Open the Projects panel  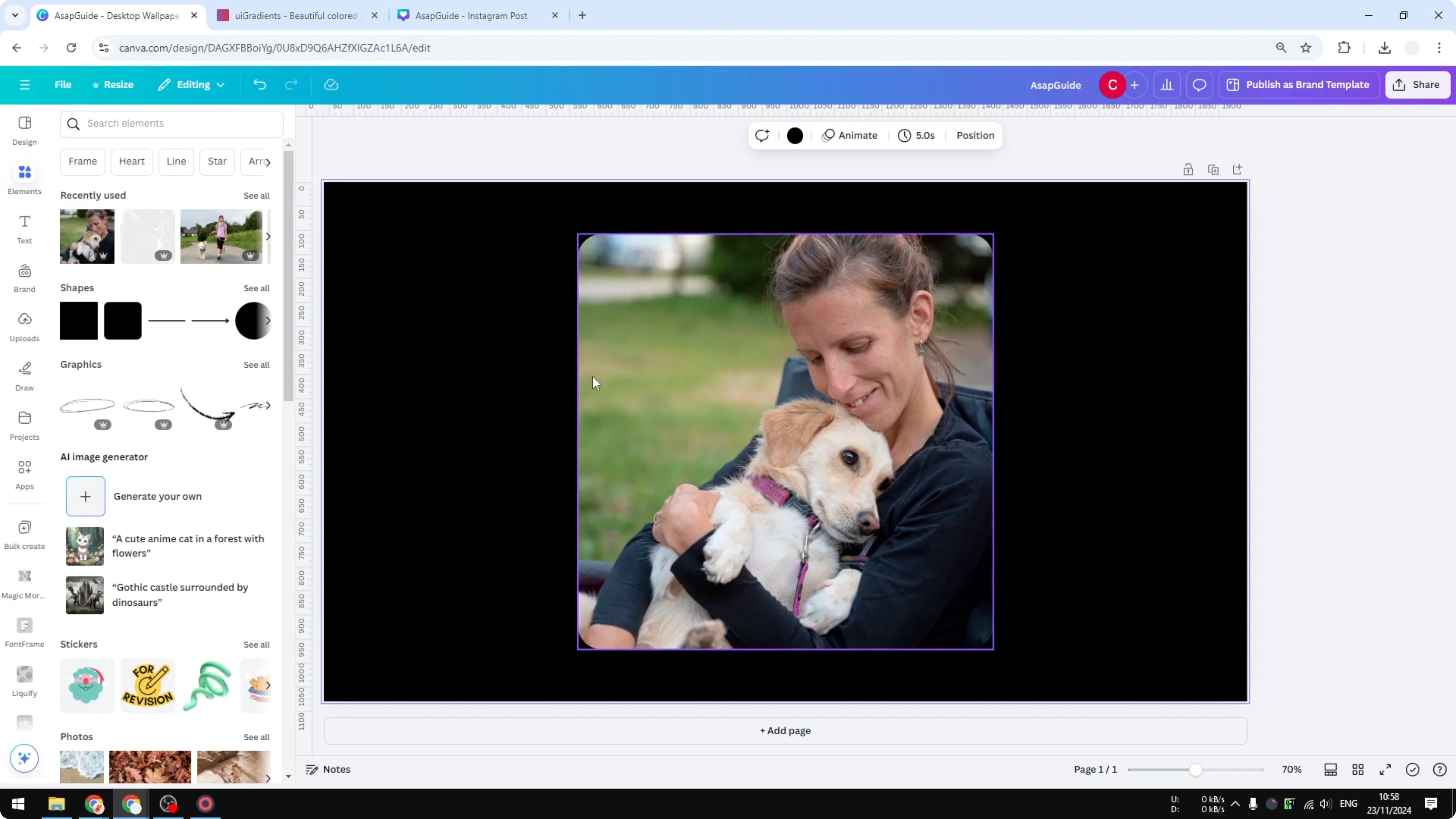point(24,424)
